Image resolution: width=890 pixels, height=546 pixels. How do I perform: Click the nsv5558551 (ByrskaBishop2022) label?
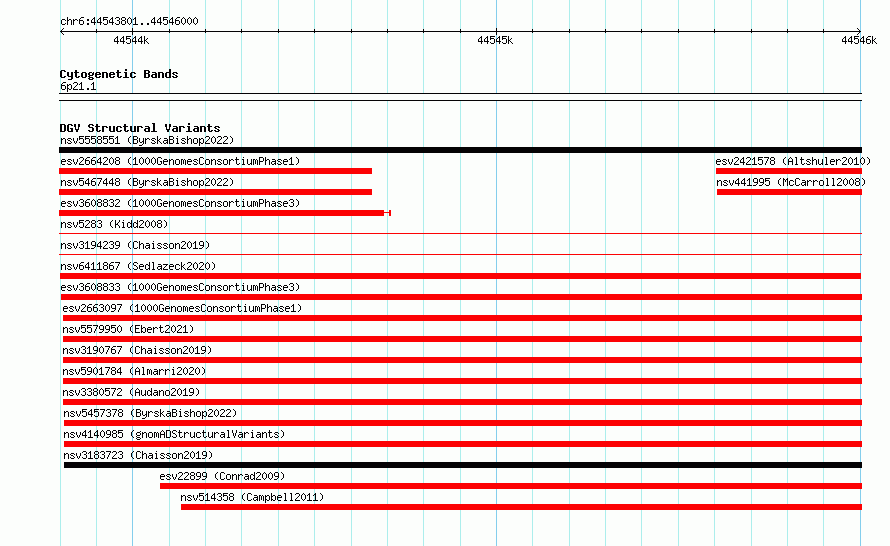click(x=147, y=140)
